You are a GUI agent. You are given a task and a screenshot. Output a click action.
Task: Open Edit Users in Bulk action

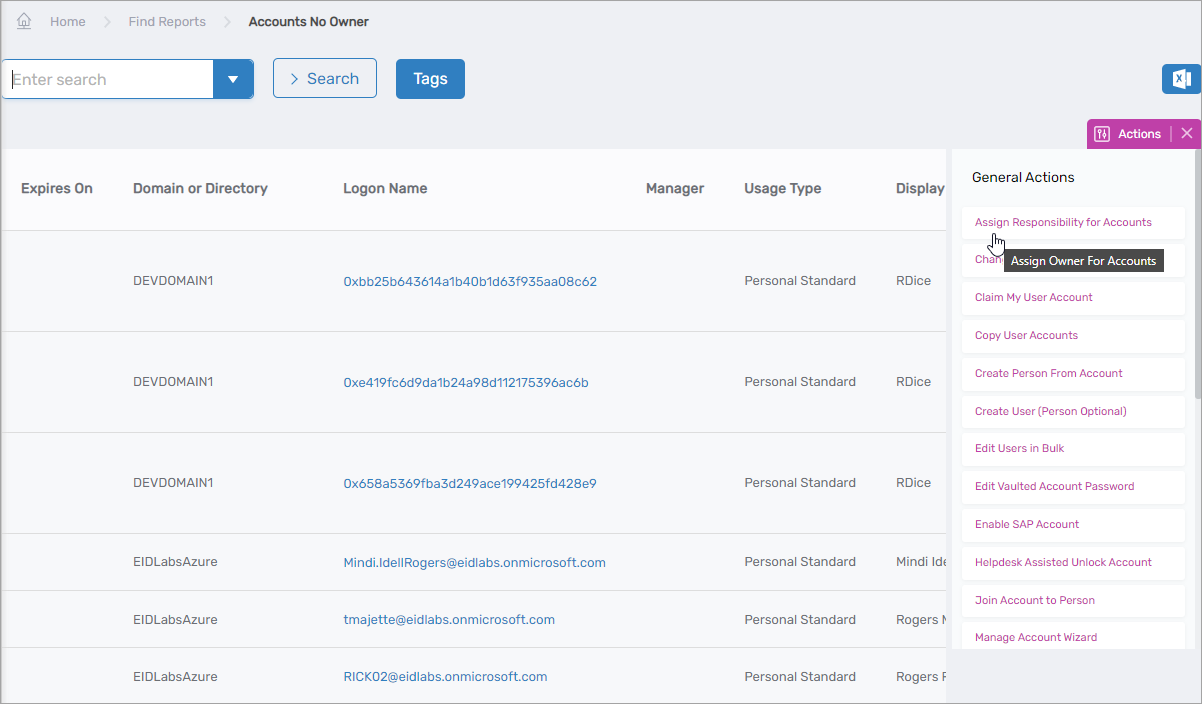1017,448
